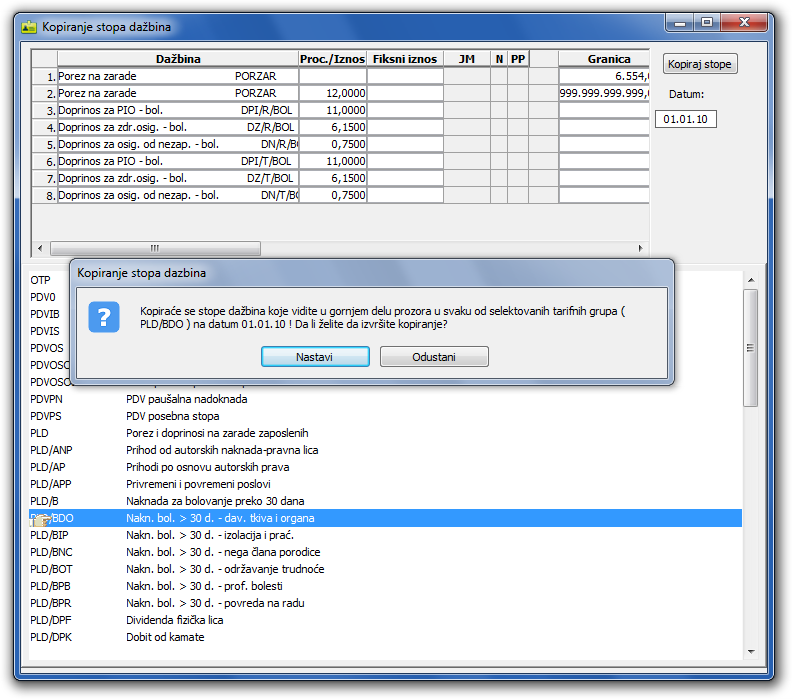This screenshot has height=700, width=793.
Task: Maximize the Kopiranje stopa dažbina window
Action: (706, 21)
